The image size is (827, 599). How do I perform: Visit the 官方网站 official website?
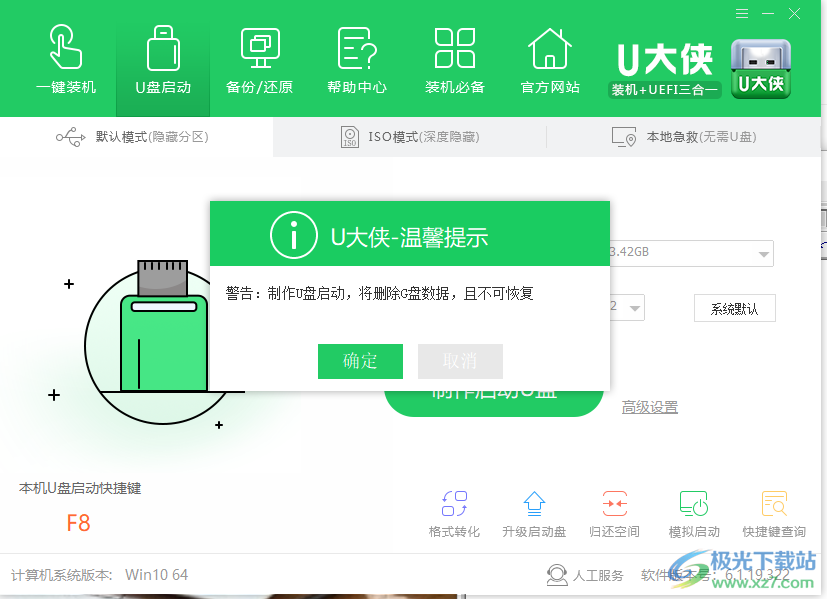pos(550,59)
